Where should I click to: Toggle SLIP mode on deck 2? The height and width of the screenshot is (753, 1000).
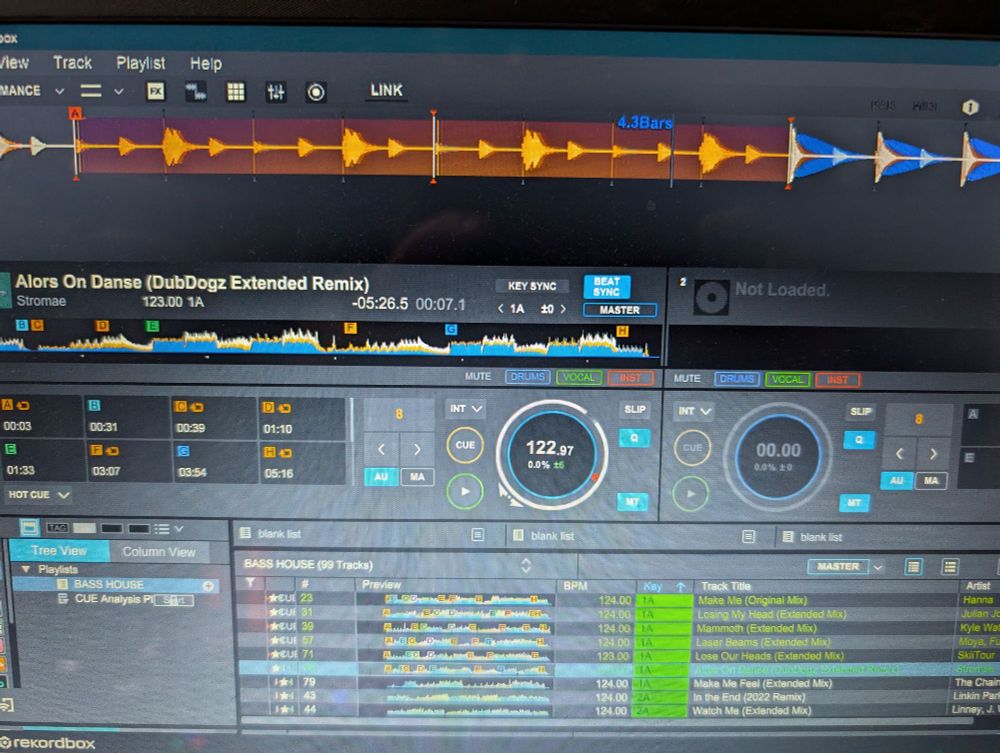tap(860, 412)
